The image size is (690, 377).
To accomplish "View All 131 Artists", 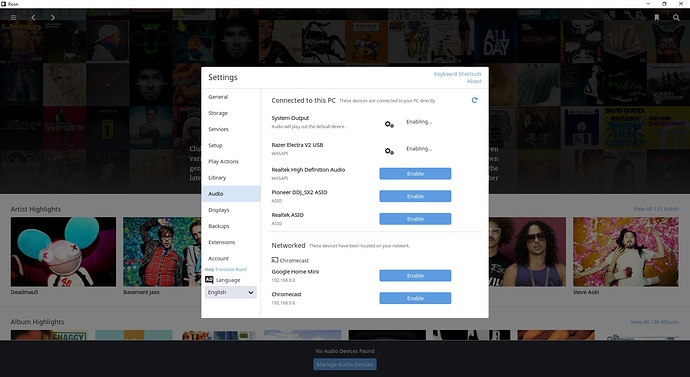I will (x=656, y=209).
